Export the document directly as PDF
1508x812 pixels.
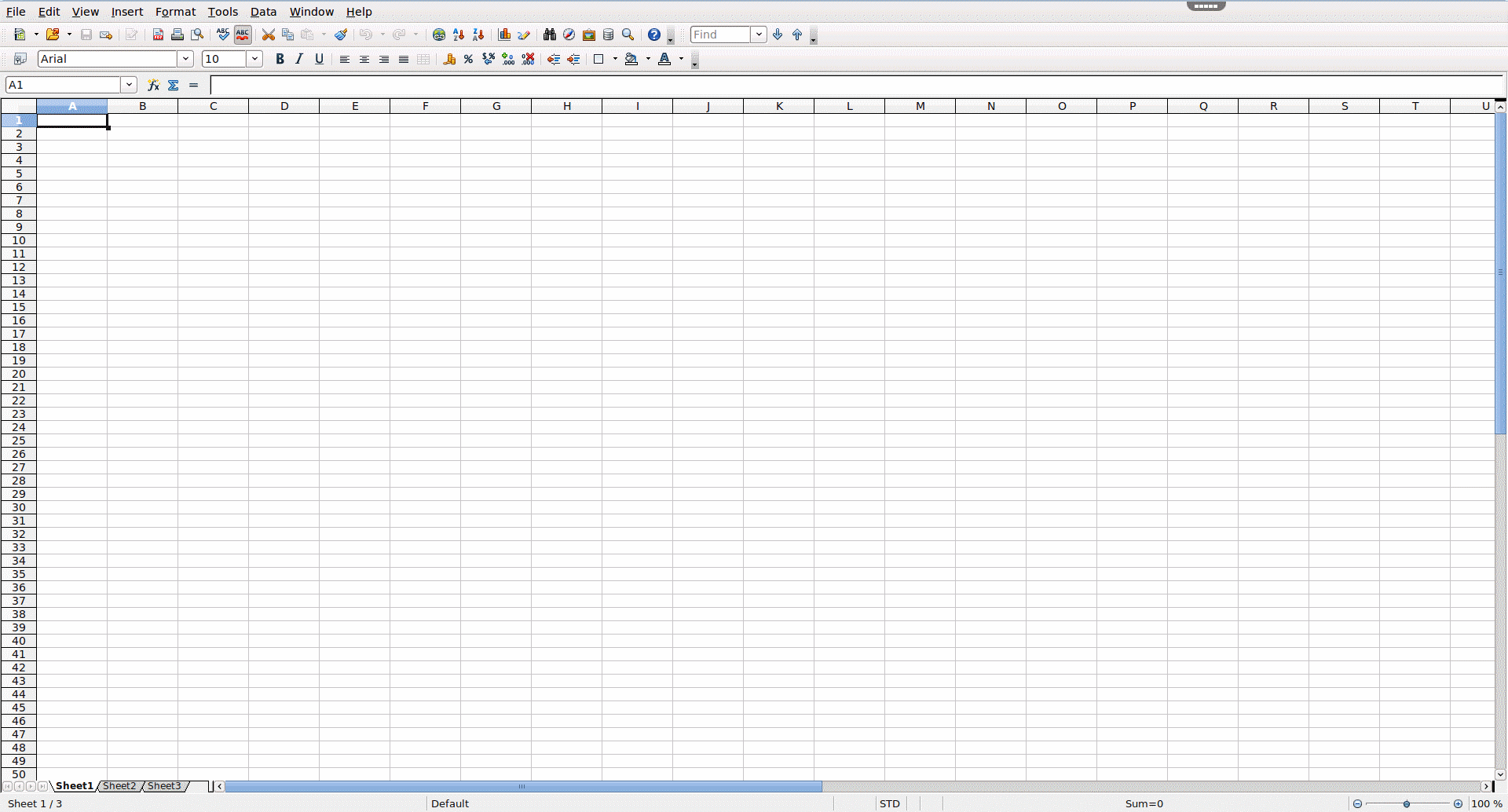coord(158,35)
